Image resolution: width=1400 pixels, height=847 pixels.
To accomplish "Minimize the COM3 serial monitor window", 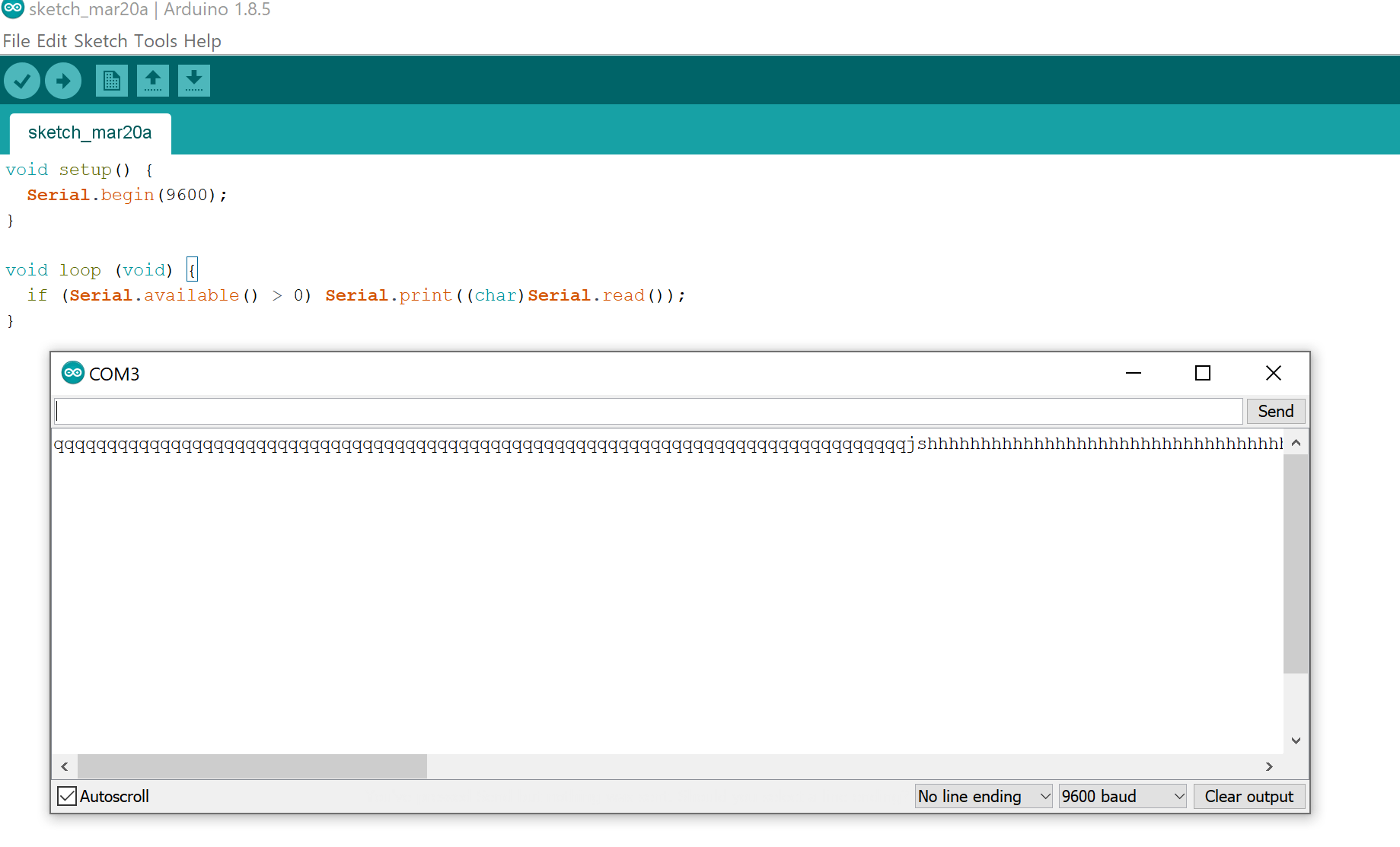I will (1134, 373).
